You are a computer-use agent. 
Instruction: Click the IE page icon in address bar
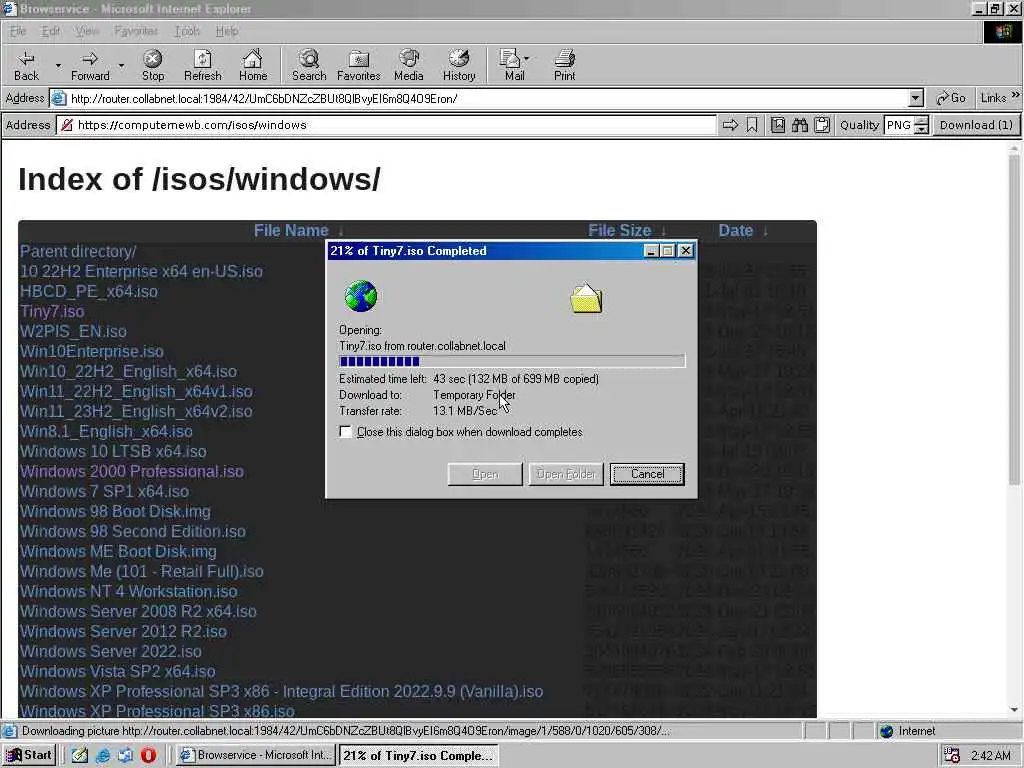(59, 99)
